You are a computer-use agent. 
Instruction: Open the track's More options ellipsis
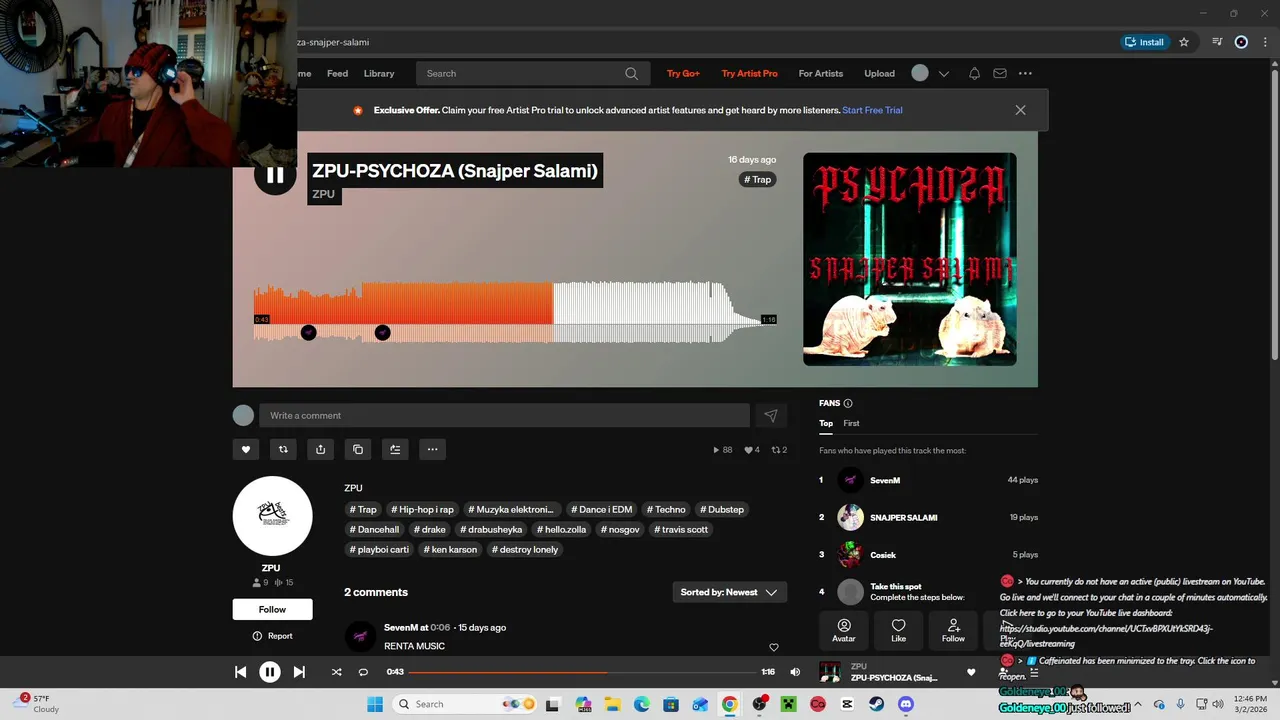(432, 449)
